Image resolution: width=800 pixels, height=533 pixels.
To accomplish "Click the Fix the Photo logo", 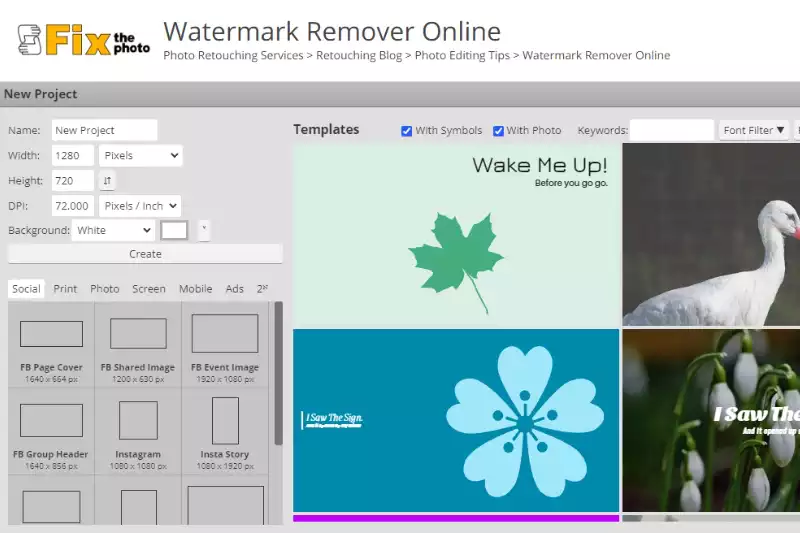I will (x=84, y=40).
